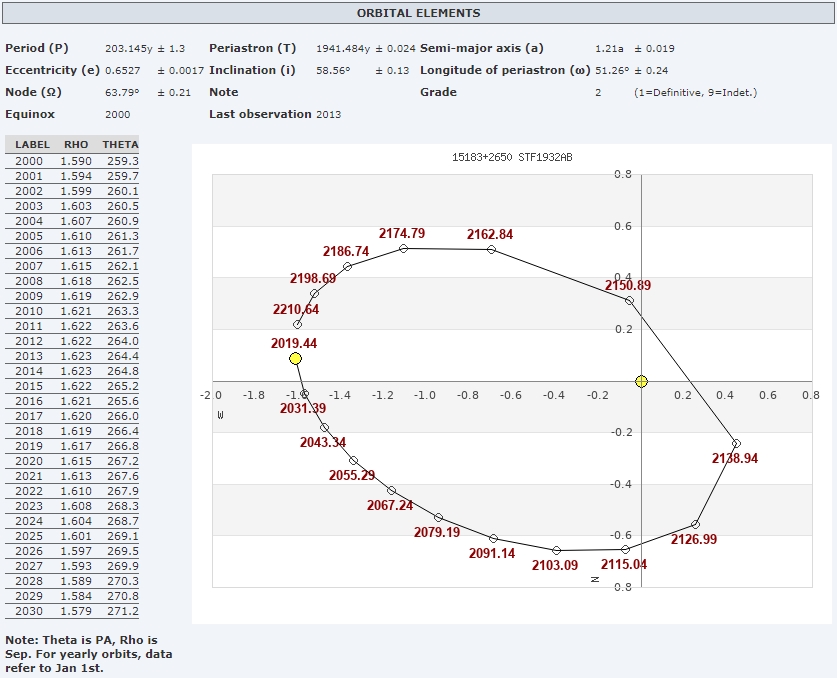This screenshot has width=837, height=678.
Task: Click the 2091.14 epoch label on plot
Action: pos(492,553)
